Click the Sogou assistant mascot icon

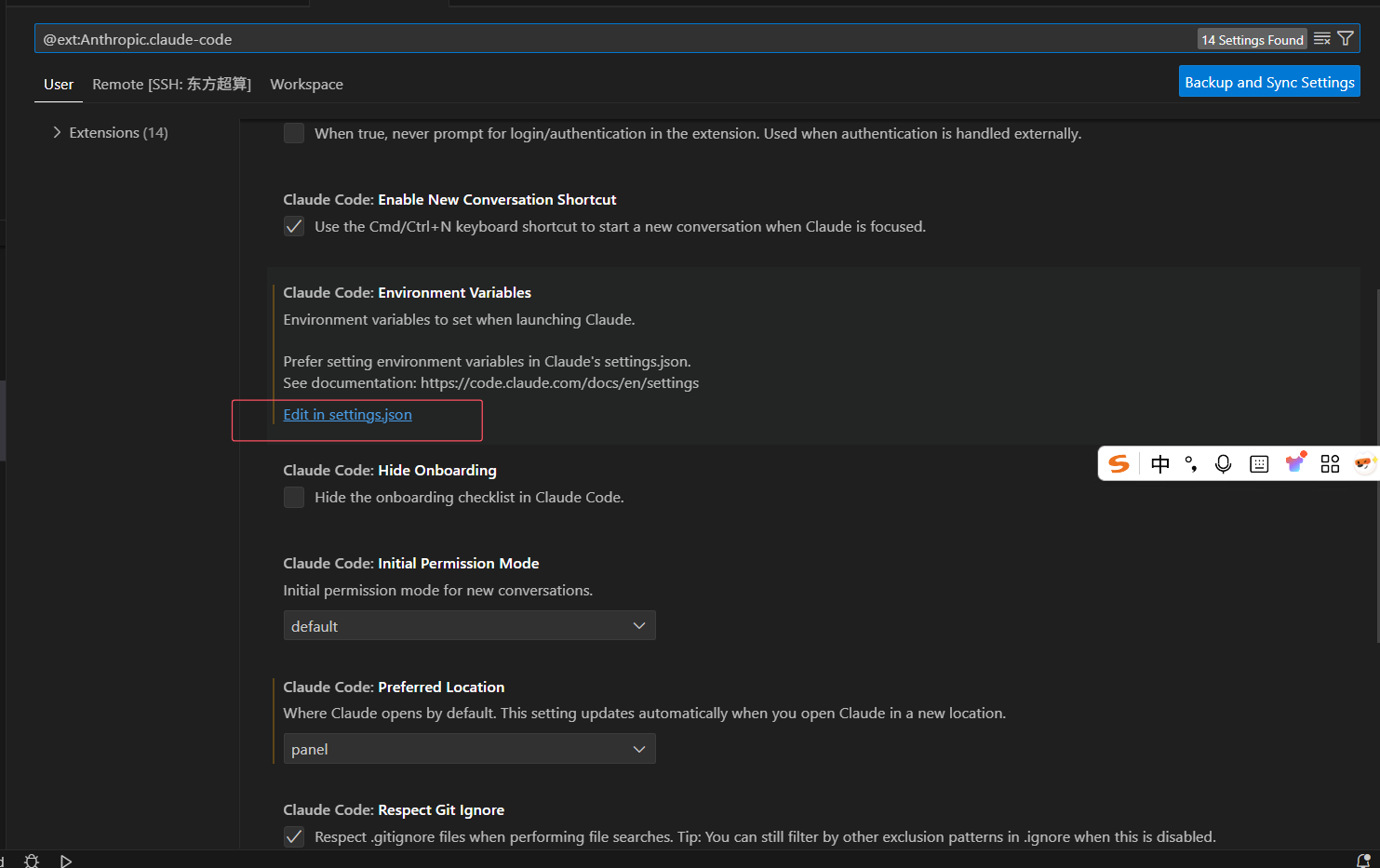point(1365,463)
